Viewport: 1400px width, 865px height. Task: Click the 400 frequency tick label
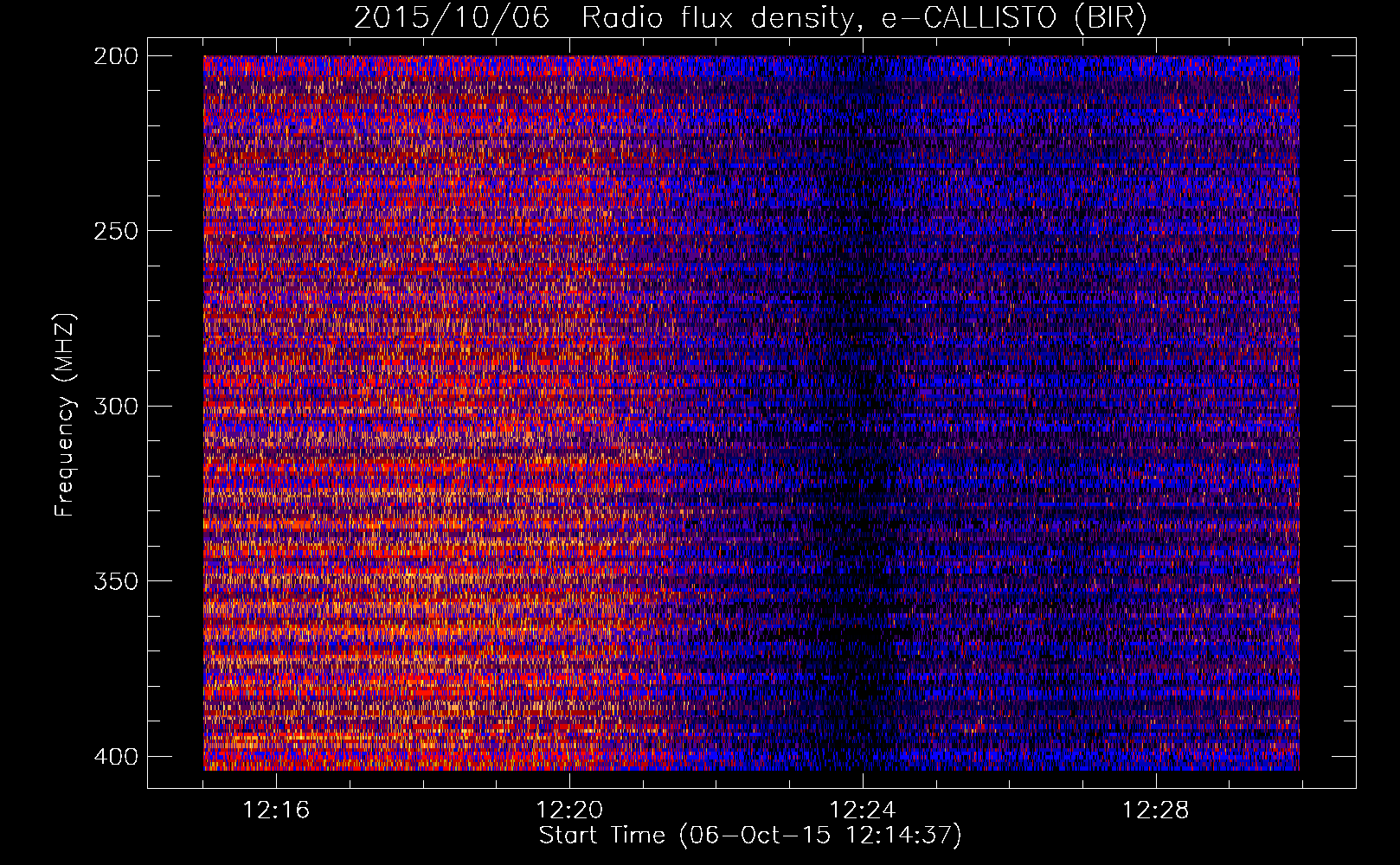115,756
